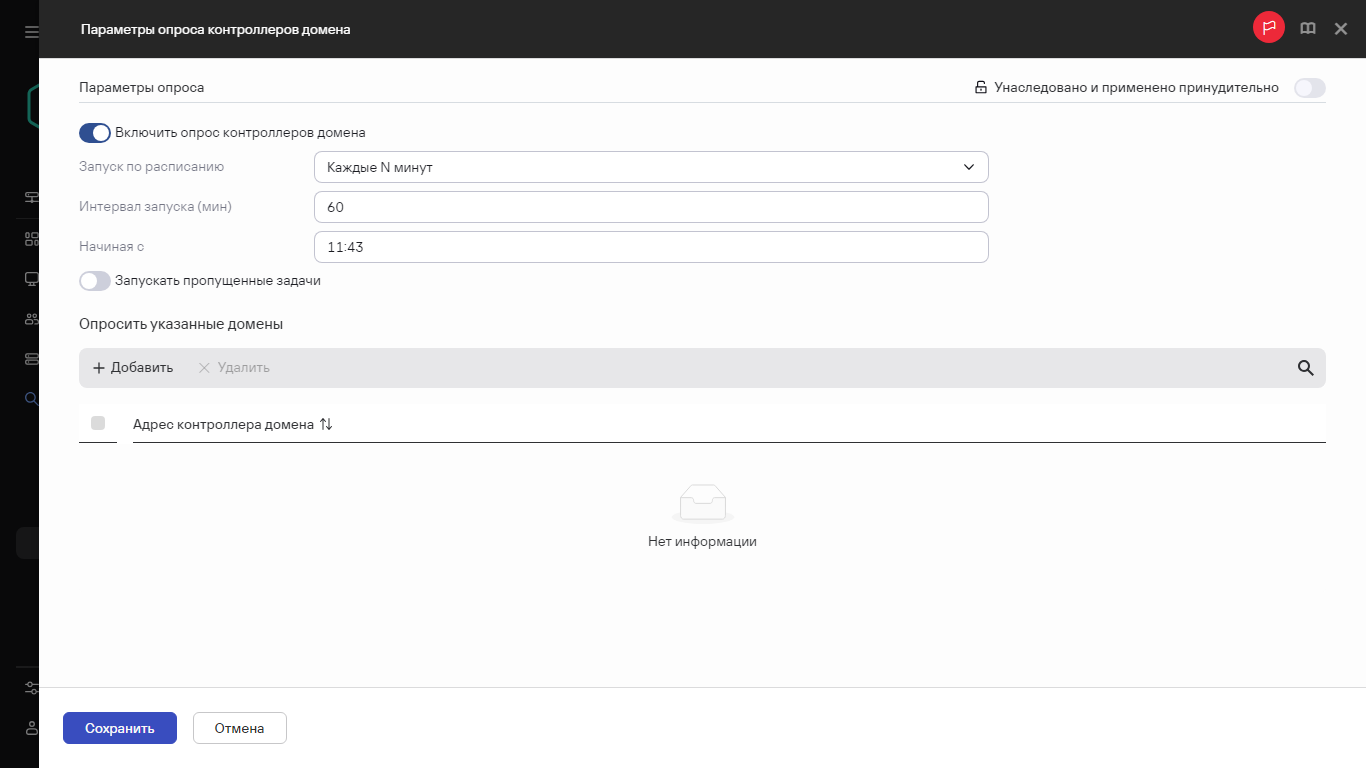Enable the Запускать пропущенные задачи toggle

(x=95, y=281)
